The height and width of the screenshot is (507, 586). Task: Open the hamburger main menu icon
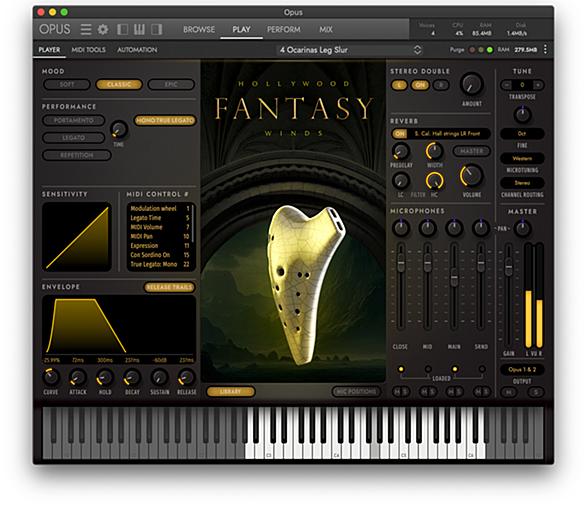pos(86,29)
